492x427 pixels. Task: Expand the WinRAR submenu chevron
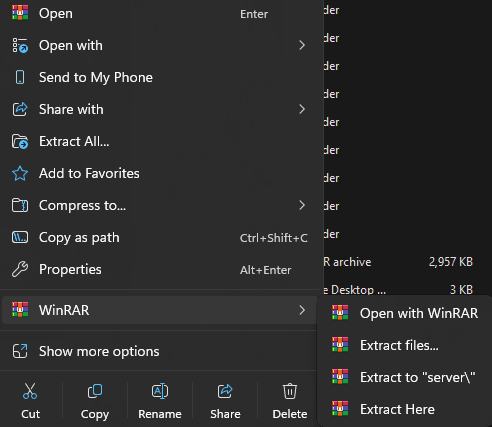[x=302, y=310]
